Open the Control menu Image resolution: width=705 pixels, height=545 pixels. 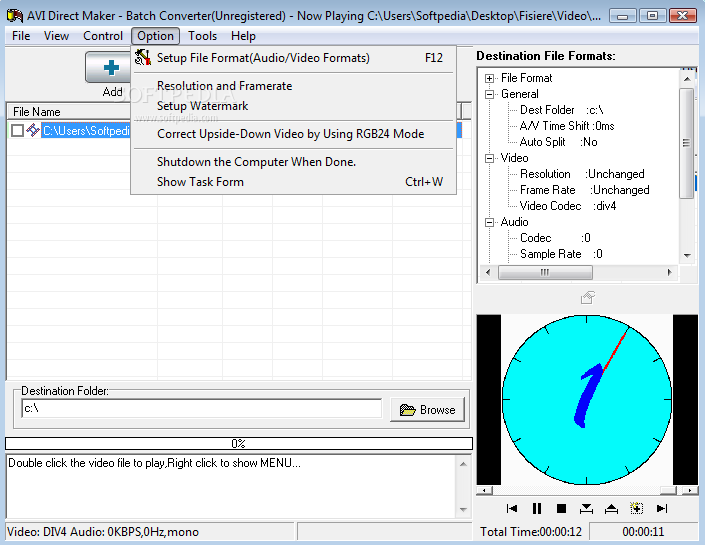pyautogui.click(x=103, y=36)
